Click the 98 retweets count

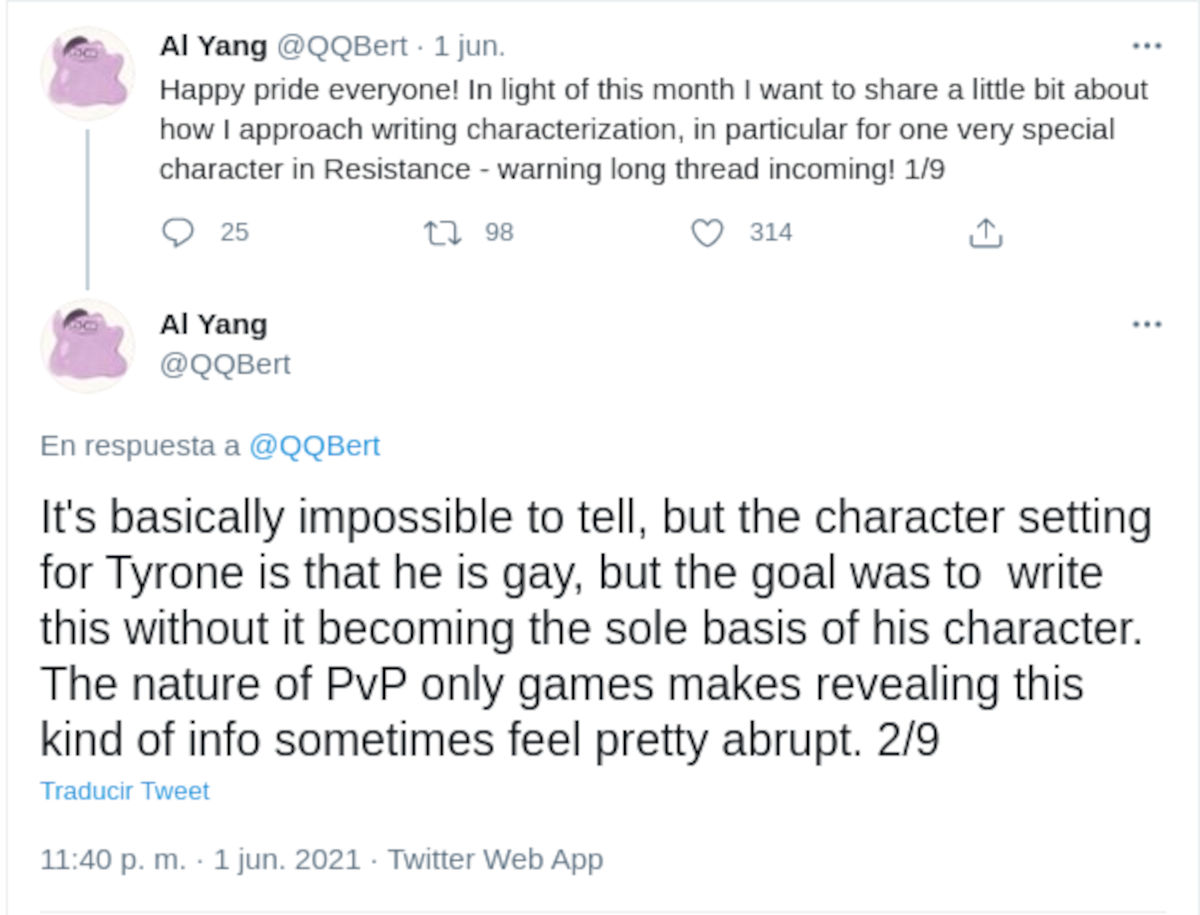coord(499,233)
